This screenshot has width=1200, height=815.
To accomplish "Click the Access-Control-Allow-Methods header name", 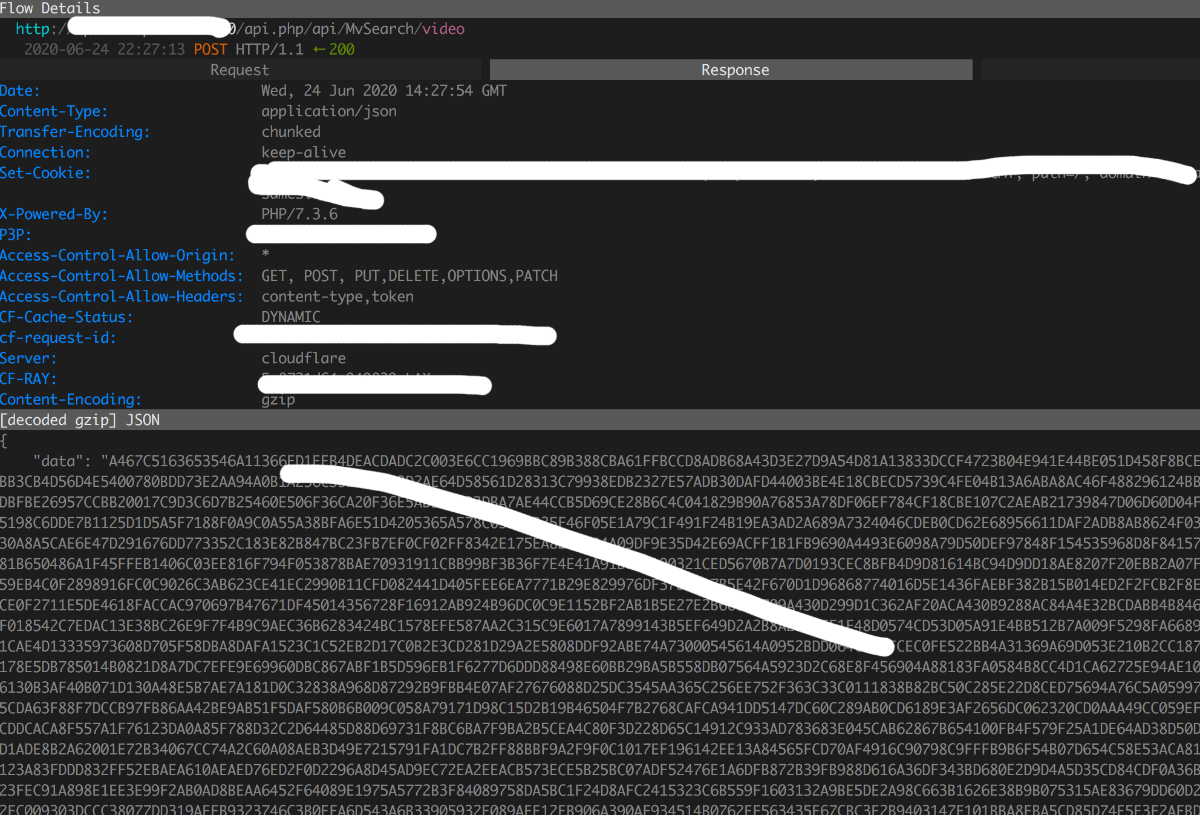I will coord(122,275).
